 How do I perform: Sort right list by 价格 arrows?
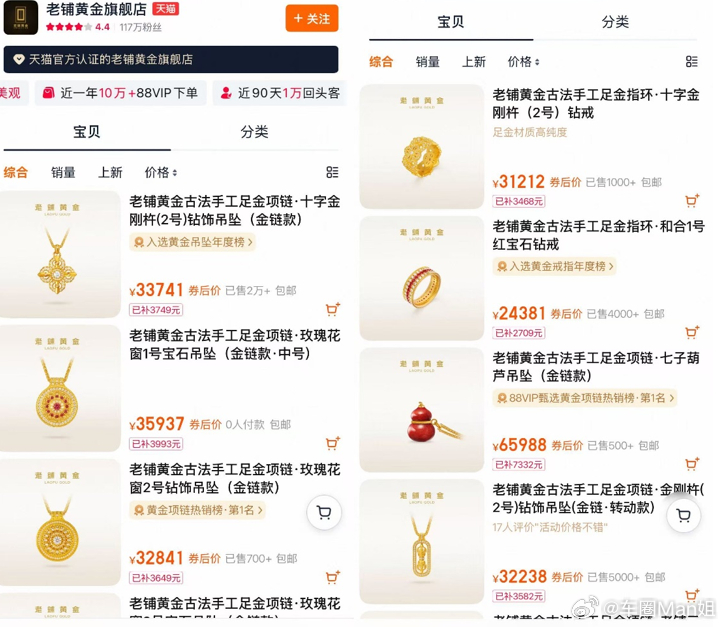(523, 61)
